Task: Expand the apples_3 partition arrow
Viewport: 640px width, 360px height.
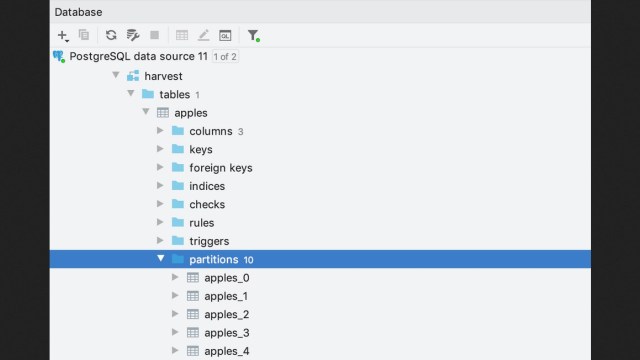Action: coord(175,333)
